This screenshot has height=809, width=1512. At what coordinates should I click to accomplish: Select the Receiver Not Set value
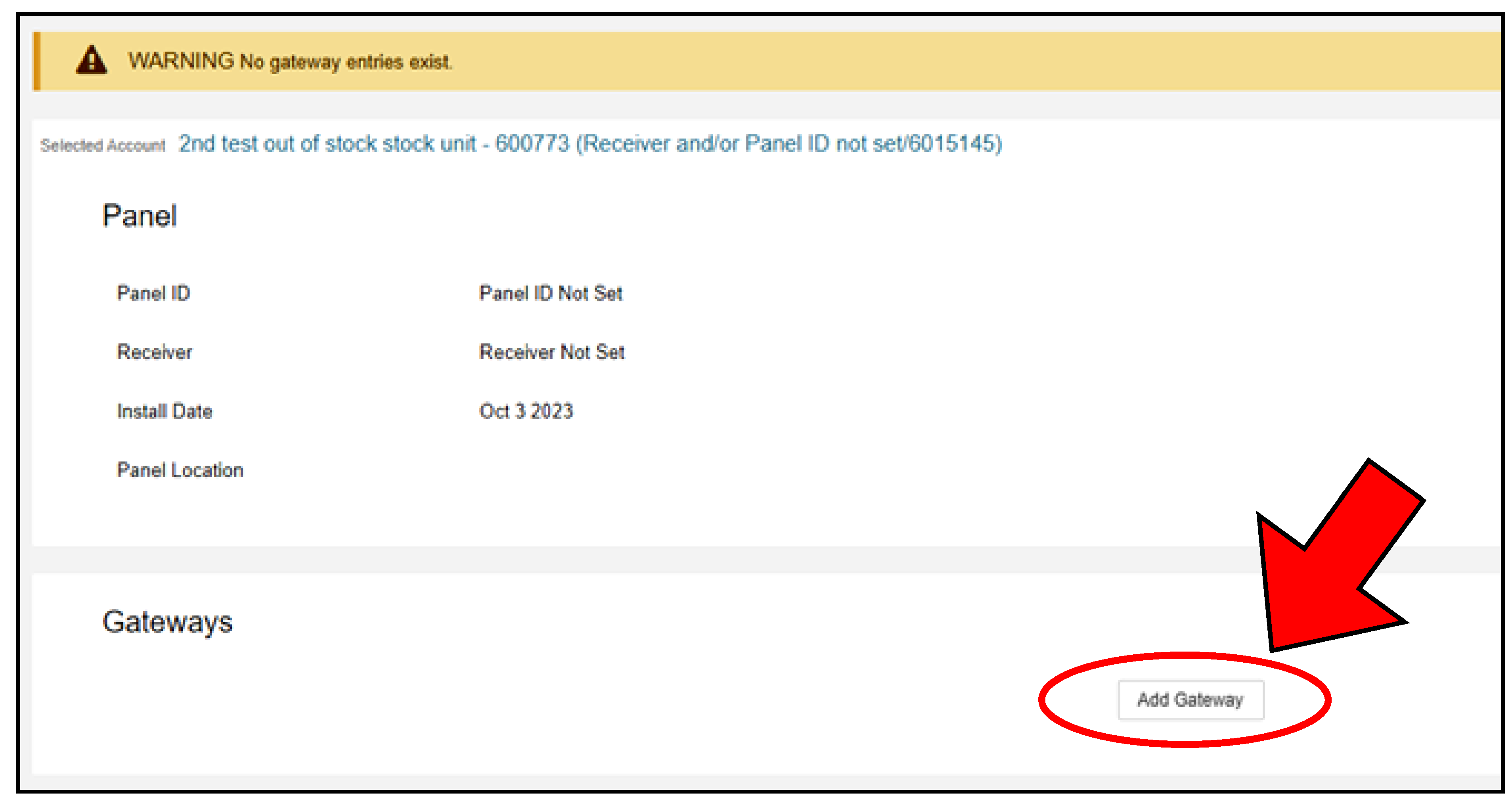coord(552,352)
